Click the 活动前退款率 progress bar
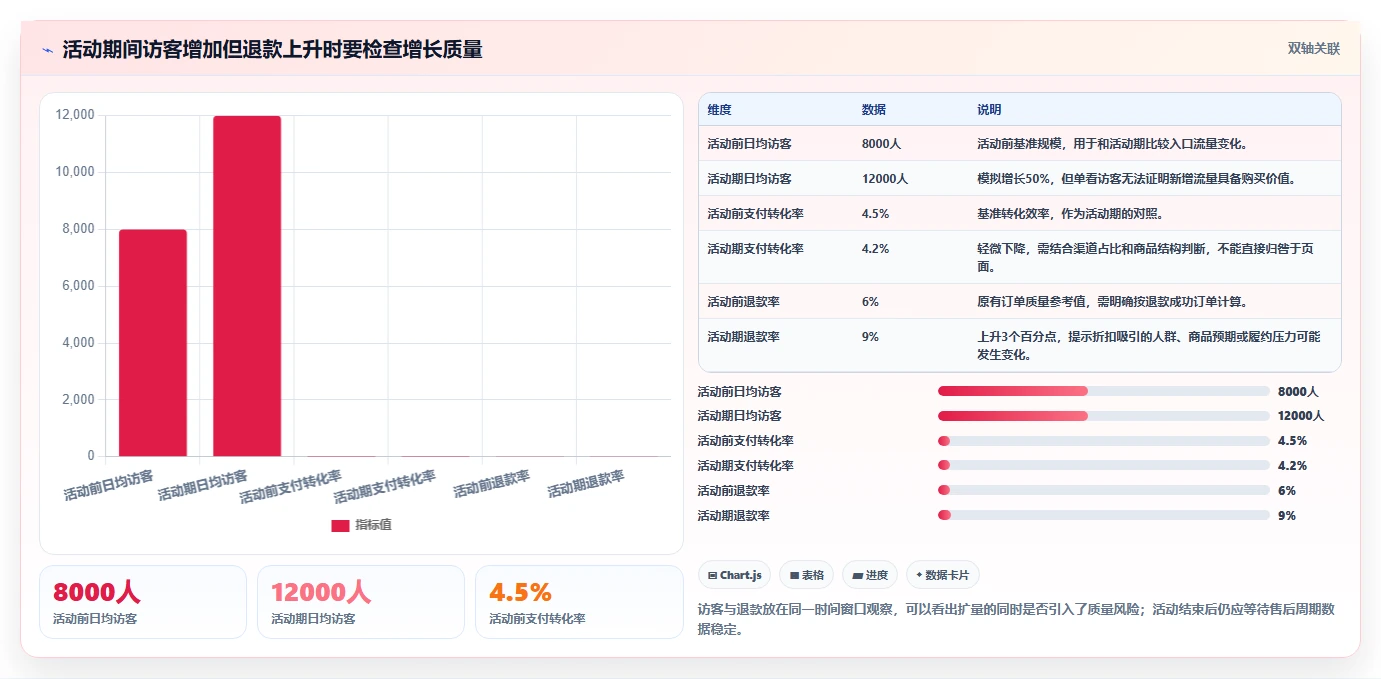The height and width of the screenshot is (679, 1381). 1104,491
